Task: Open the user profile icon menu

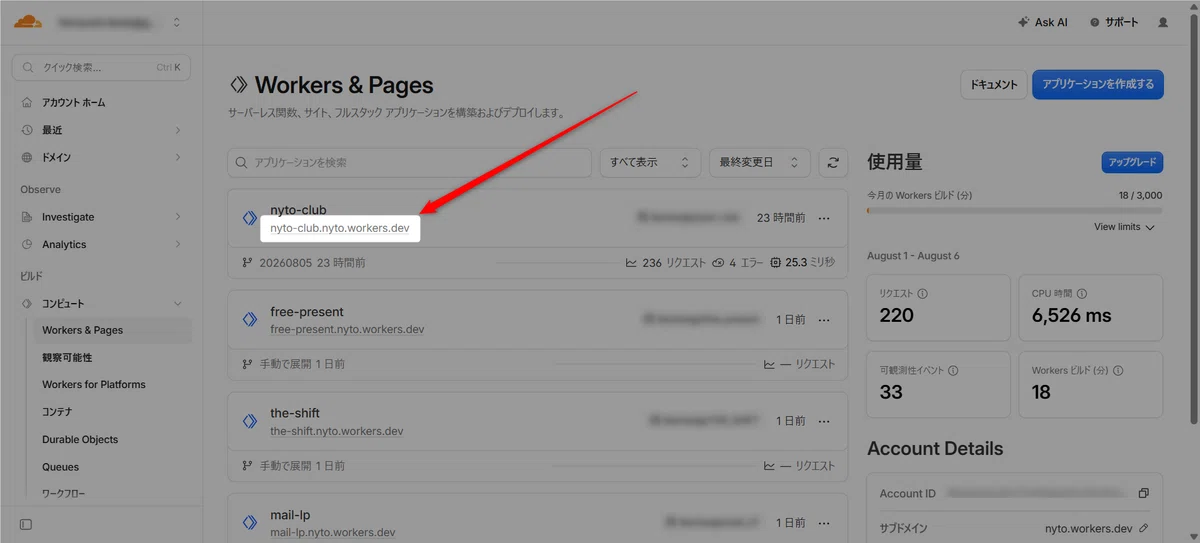Action: click(x=1163, y=22)
